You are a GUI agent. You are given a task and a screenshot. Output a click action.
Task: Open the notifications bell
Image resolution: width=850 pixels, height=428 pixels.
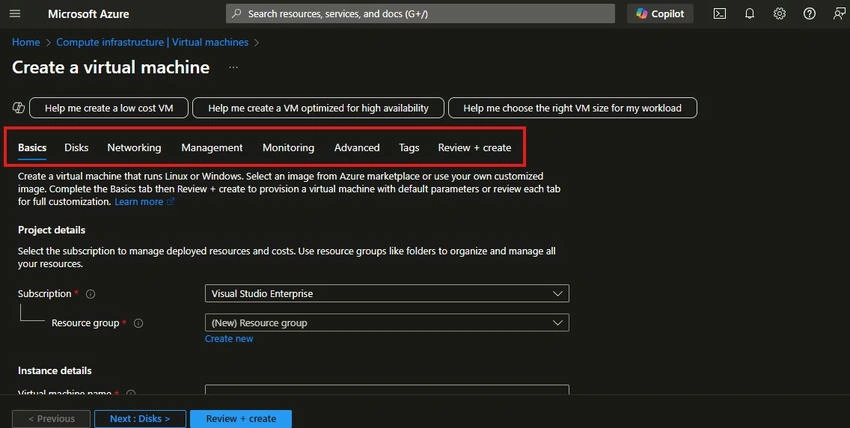point(749,14)
